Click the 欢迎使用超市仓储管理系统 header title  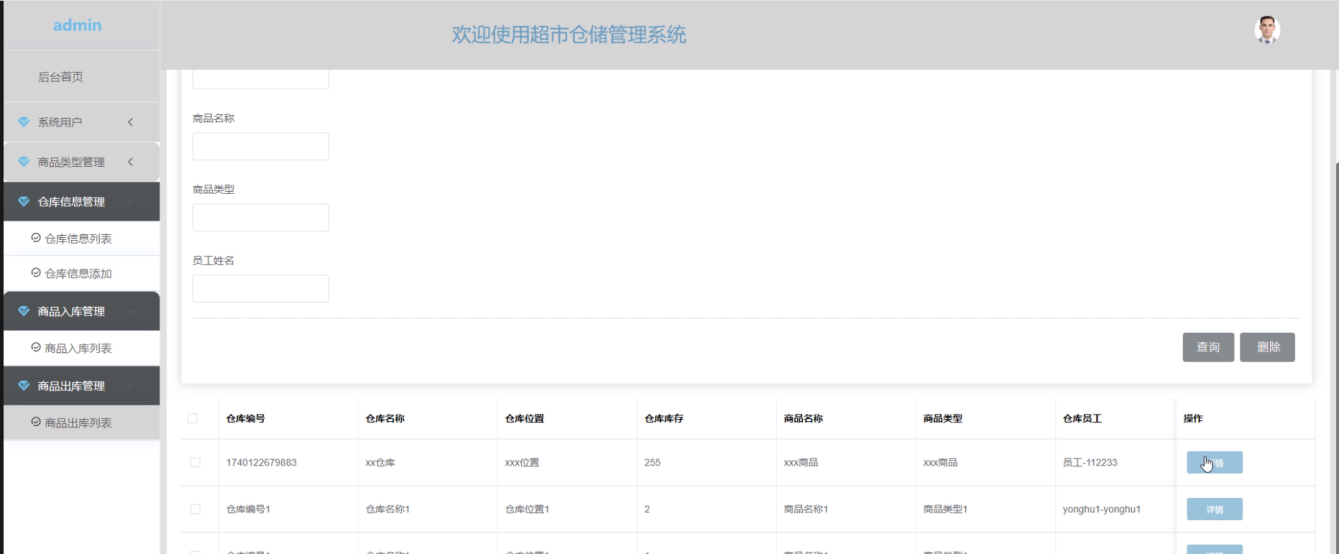569,35
